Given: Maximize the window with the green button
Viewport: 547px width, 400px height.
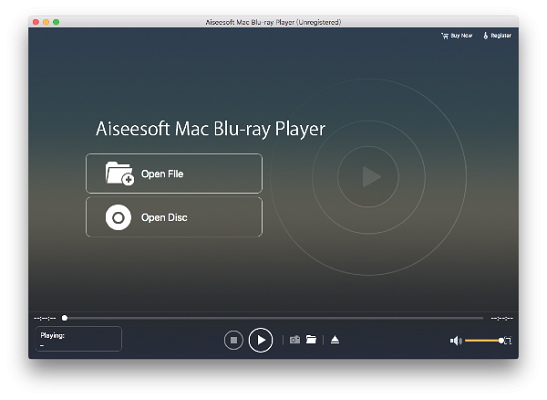Looking at the screenshot, I should pos(56,22).
